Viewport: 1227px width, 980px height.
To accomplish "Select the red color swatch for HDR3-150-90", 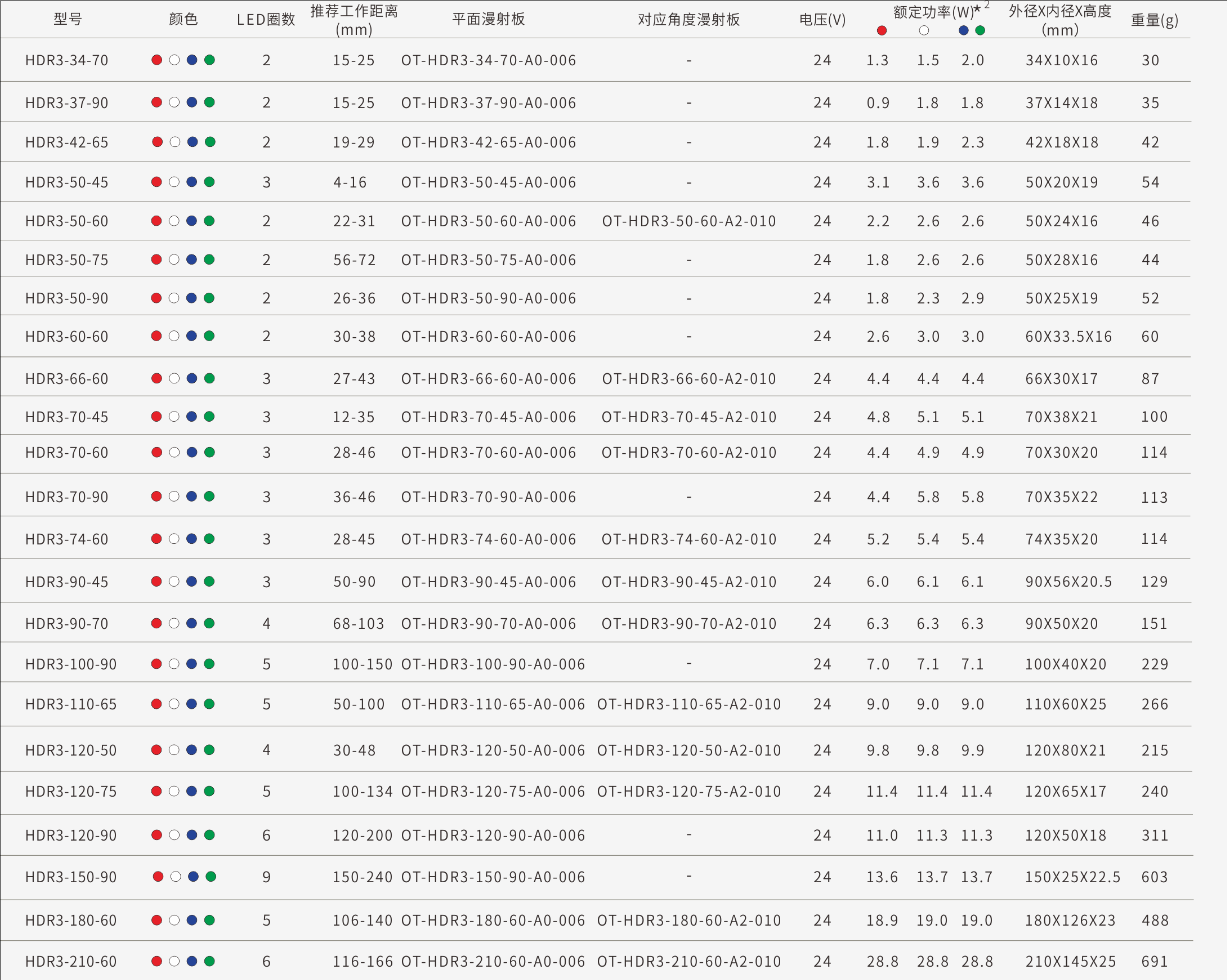I will point(158,877).
